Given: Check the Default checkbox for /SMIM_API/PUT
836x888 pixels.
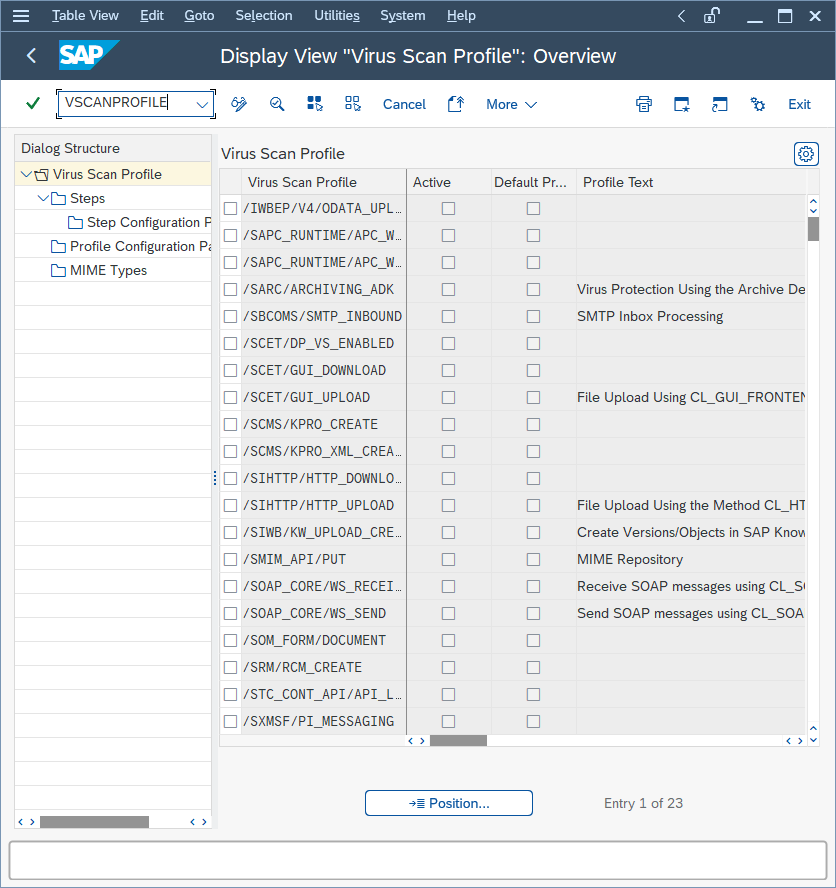Looking at the screenshot, I should (532, 559).
